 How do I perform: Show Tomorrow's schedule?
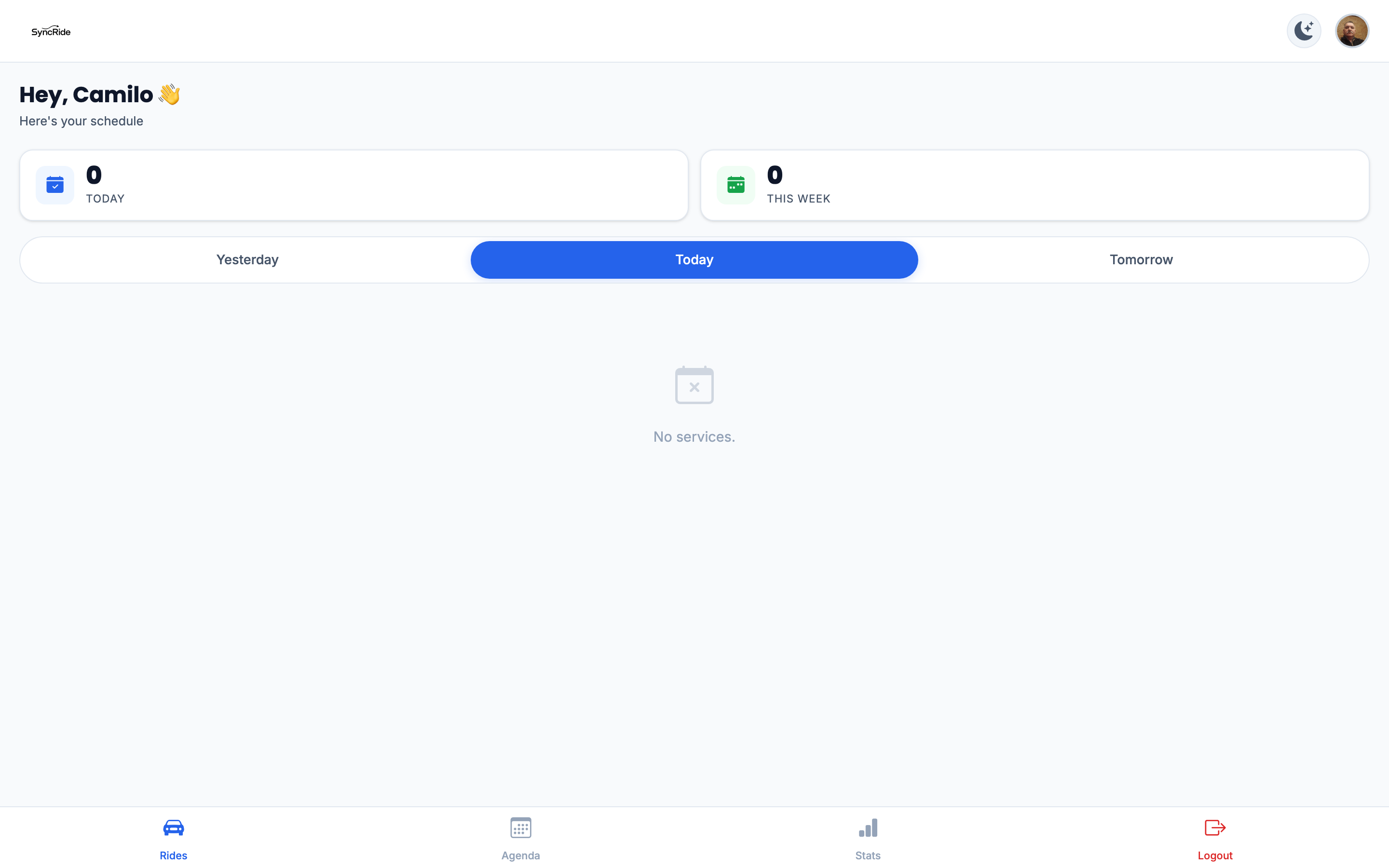(x=1141, y=259)
